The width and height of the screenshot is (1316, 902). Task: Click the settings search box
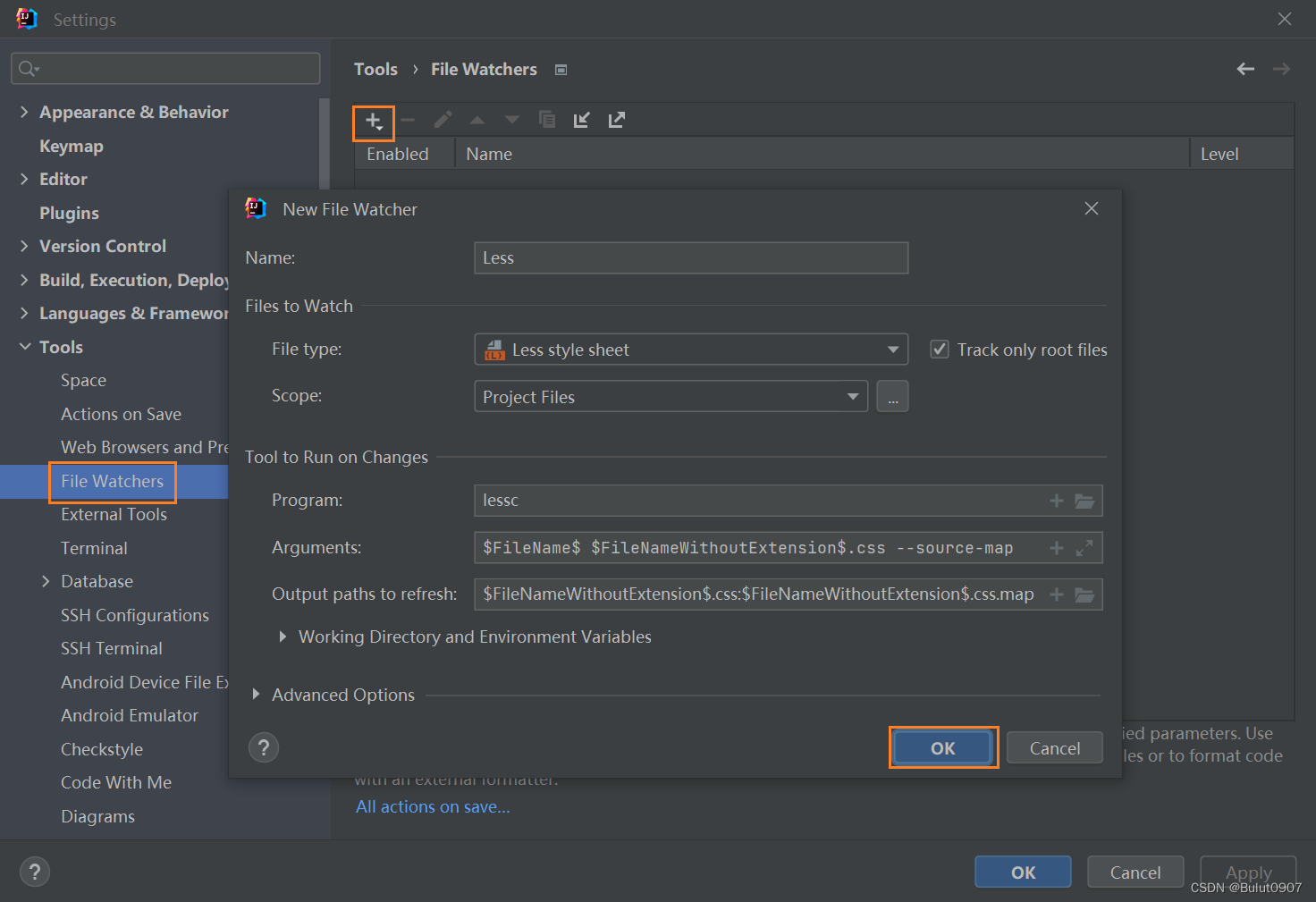pos(165,69)
